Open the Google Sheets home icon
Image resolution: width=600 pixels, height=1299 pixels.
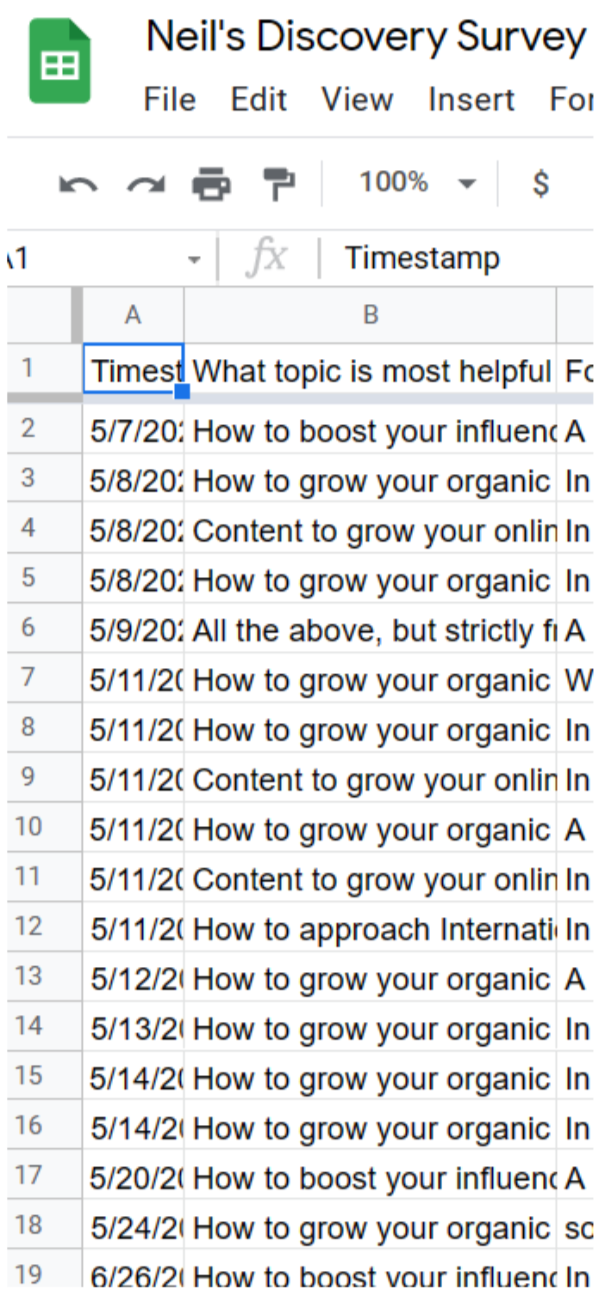(60, 62)
